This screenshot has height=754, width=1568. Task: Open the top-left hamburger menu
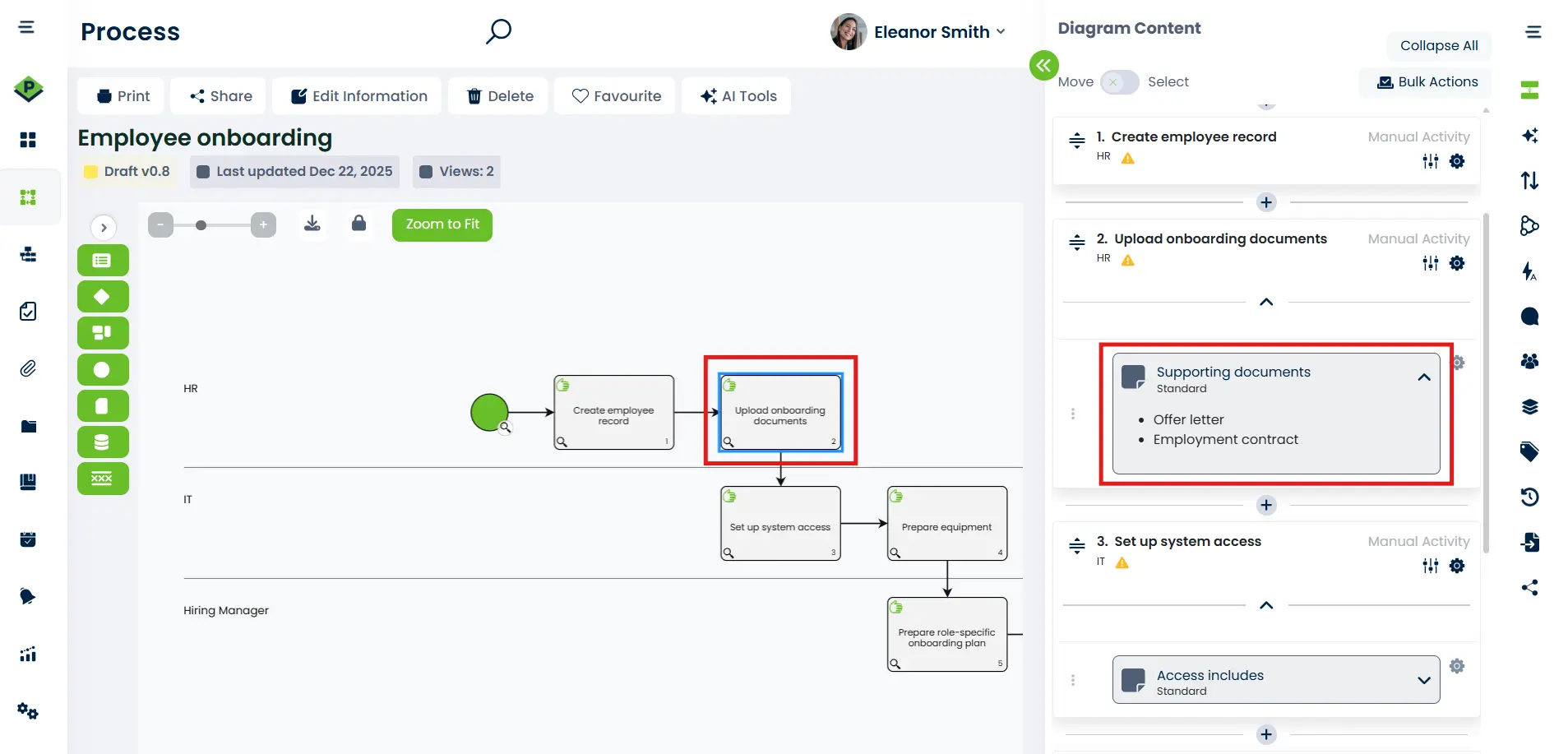tap(25, 26)
